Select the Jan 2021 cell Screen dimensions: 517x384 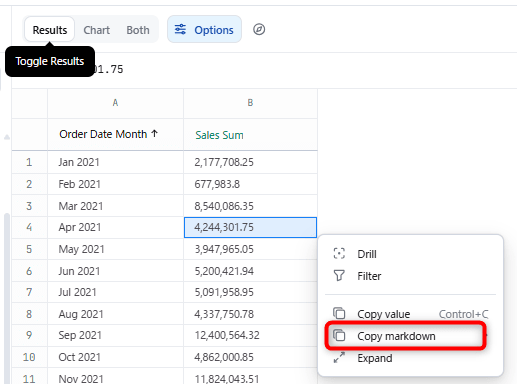pyautogui.click(x=115, y=162)
